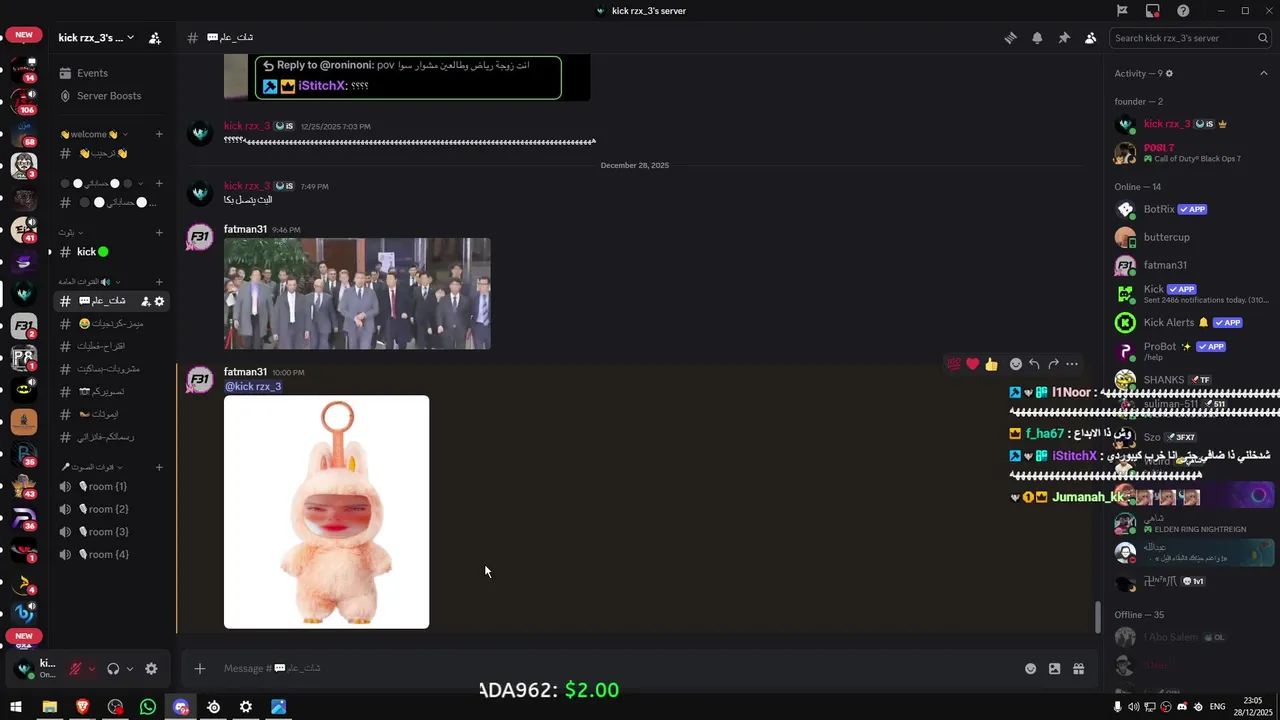Open the Discord help icon
The image size is (1280, 720).
pyautogui.click(x=1183, y=11)
